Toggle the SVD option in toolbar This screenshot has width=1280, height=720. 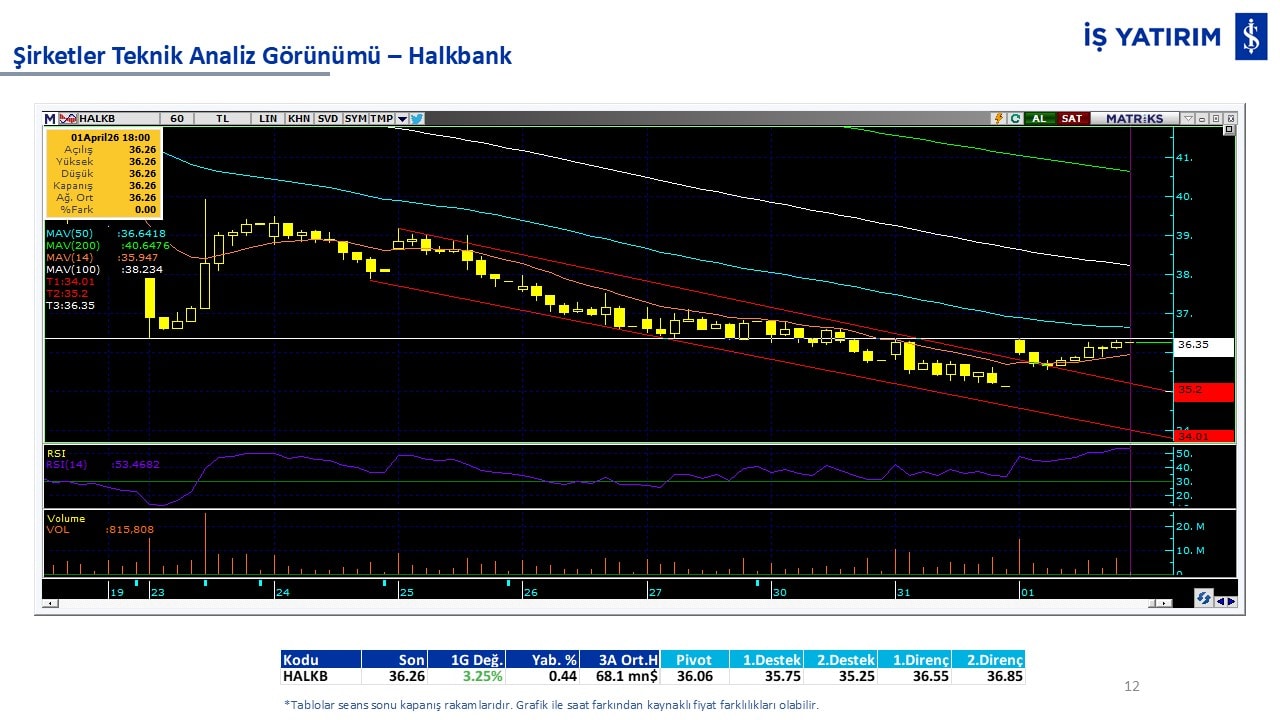click(x=327, y=118)
